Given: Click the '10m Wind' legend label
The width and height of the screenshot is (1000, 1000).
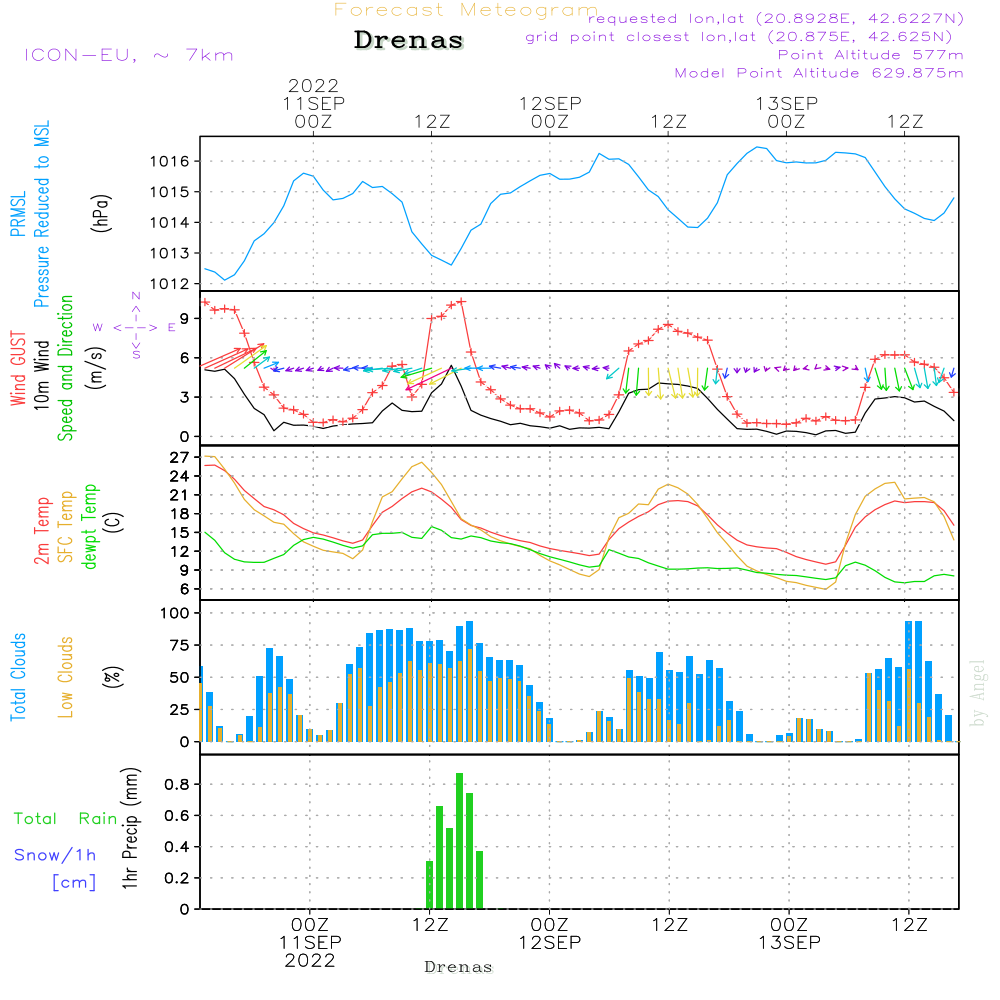Looking at the screenshot, I should 41,375.
